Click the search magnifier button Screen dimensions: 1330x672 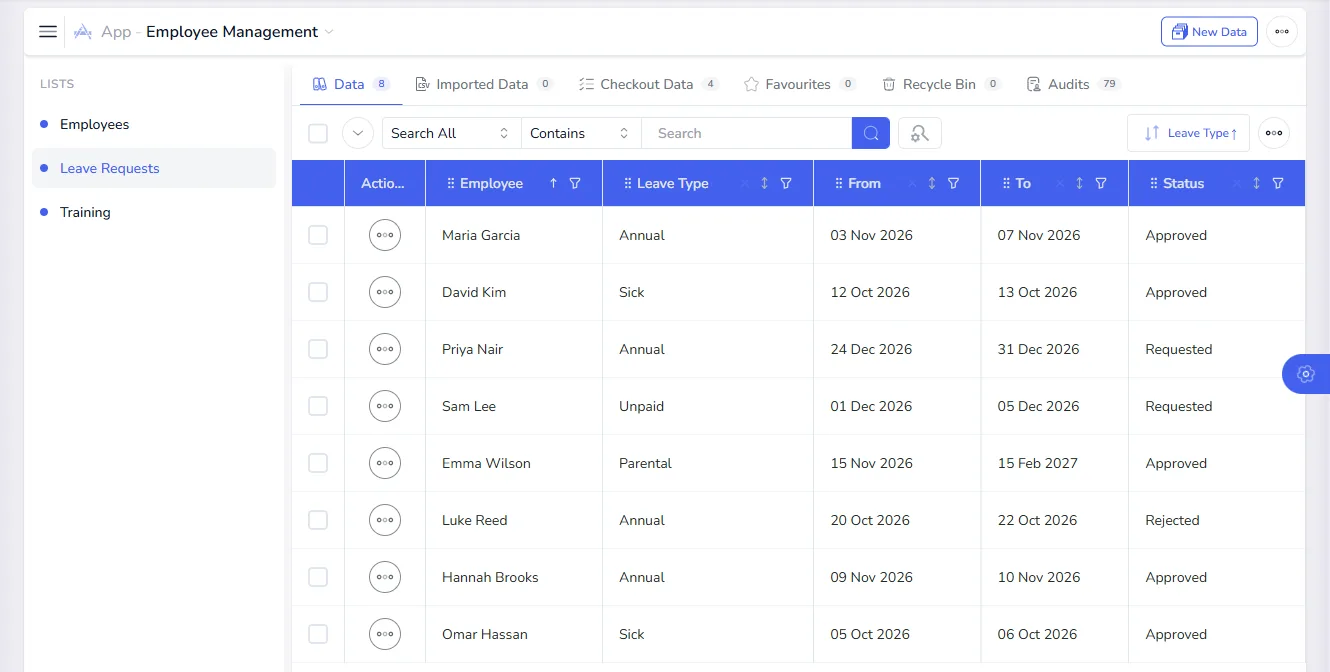[x=871, y=133]
